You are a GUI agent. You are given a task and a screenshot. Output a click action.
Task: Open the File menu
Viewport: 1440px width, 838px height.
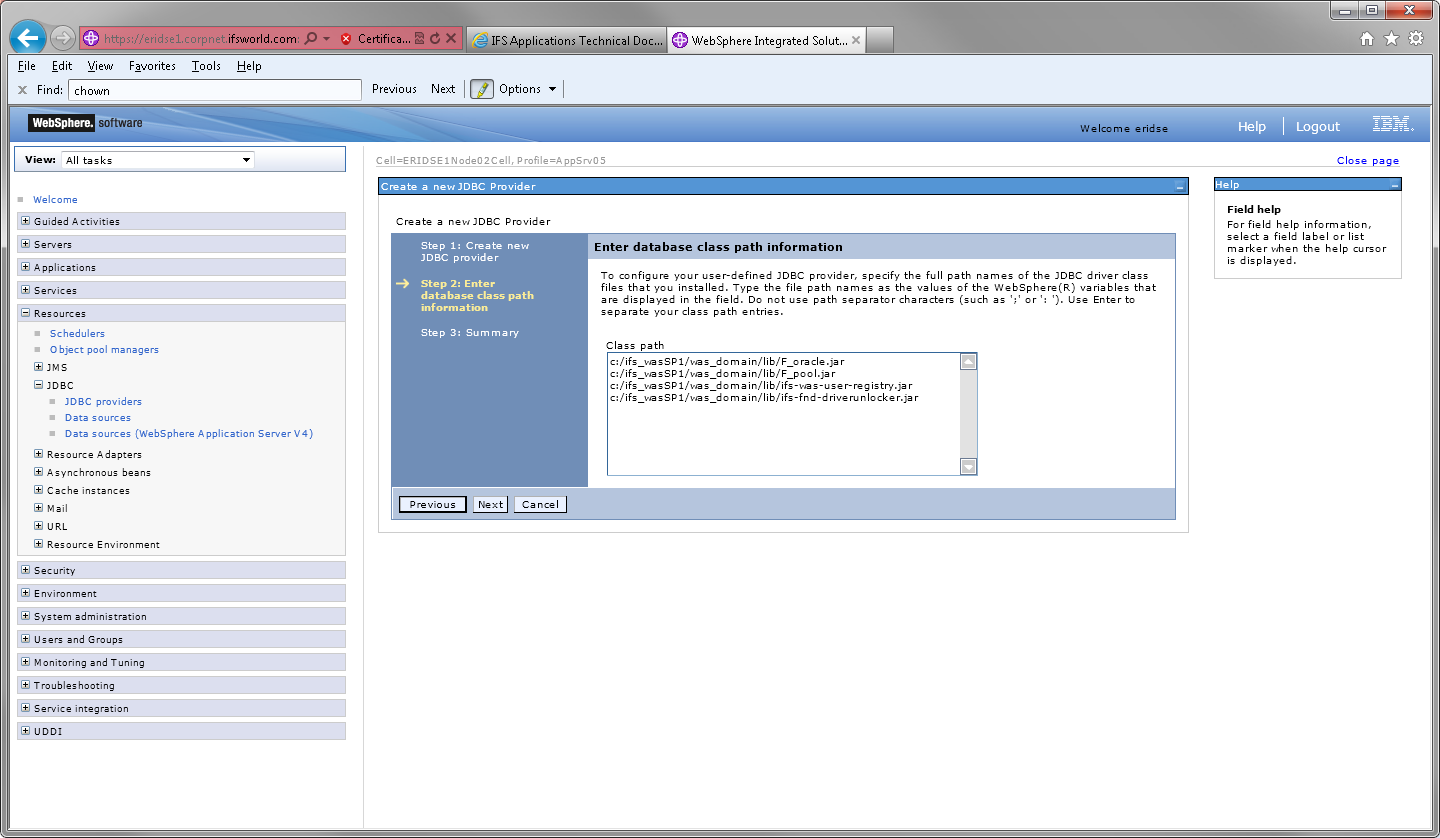click(x=27, y=66)
